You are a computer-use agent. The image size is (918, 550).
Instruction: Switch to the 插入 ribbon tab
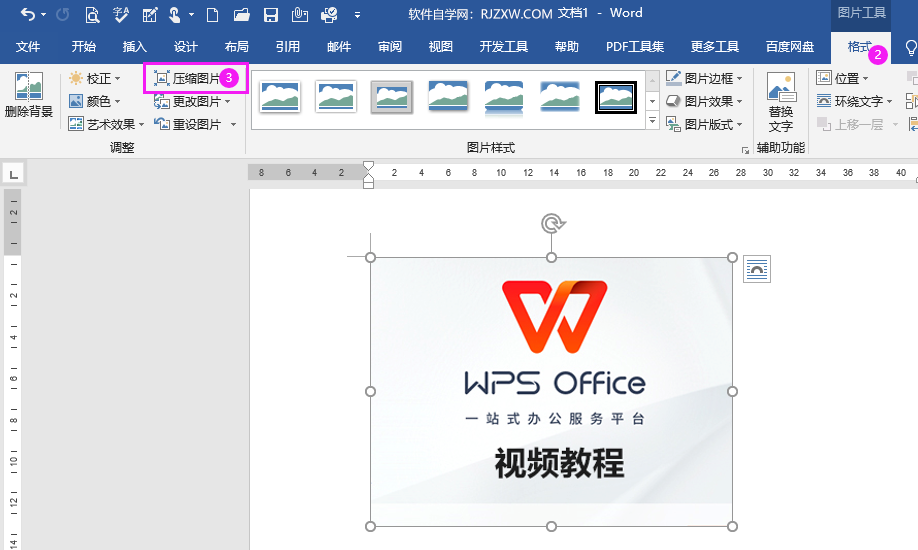[x=134, y=47]
